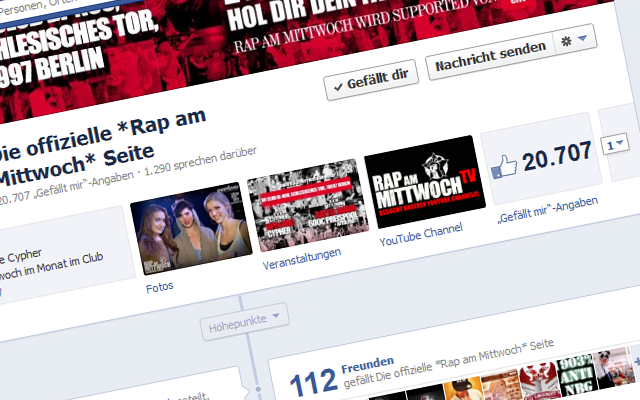Click the thumbs-up like icon
Image resolution: width=640 pixels, height=400 pixels.
coord(503,167)
